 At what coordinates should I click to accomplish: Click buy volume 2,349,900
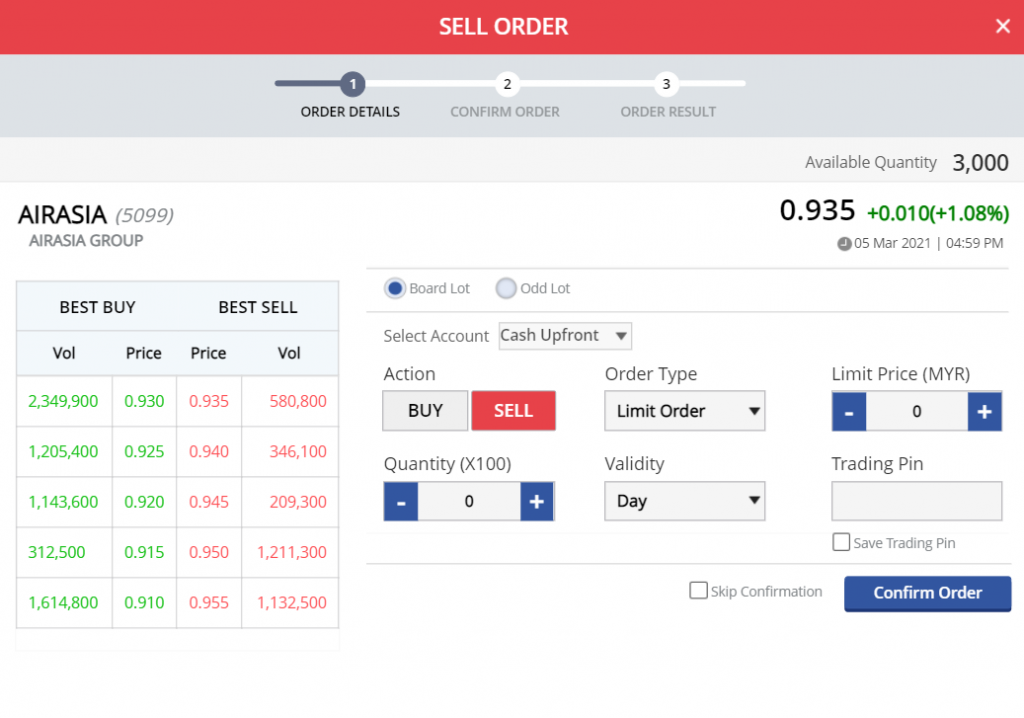pyautogui.click(x=63, y=401)
